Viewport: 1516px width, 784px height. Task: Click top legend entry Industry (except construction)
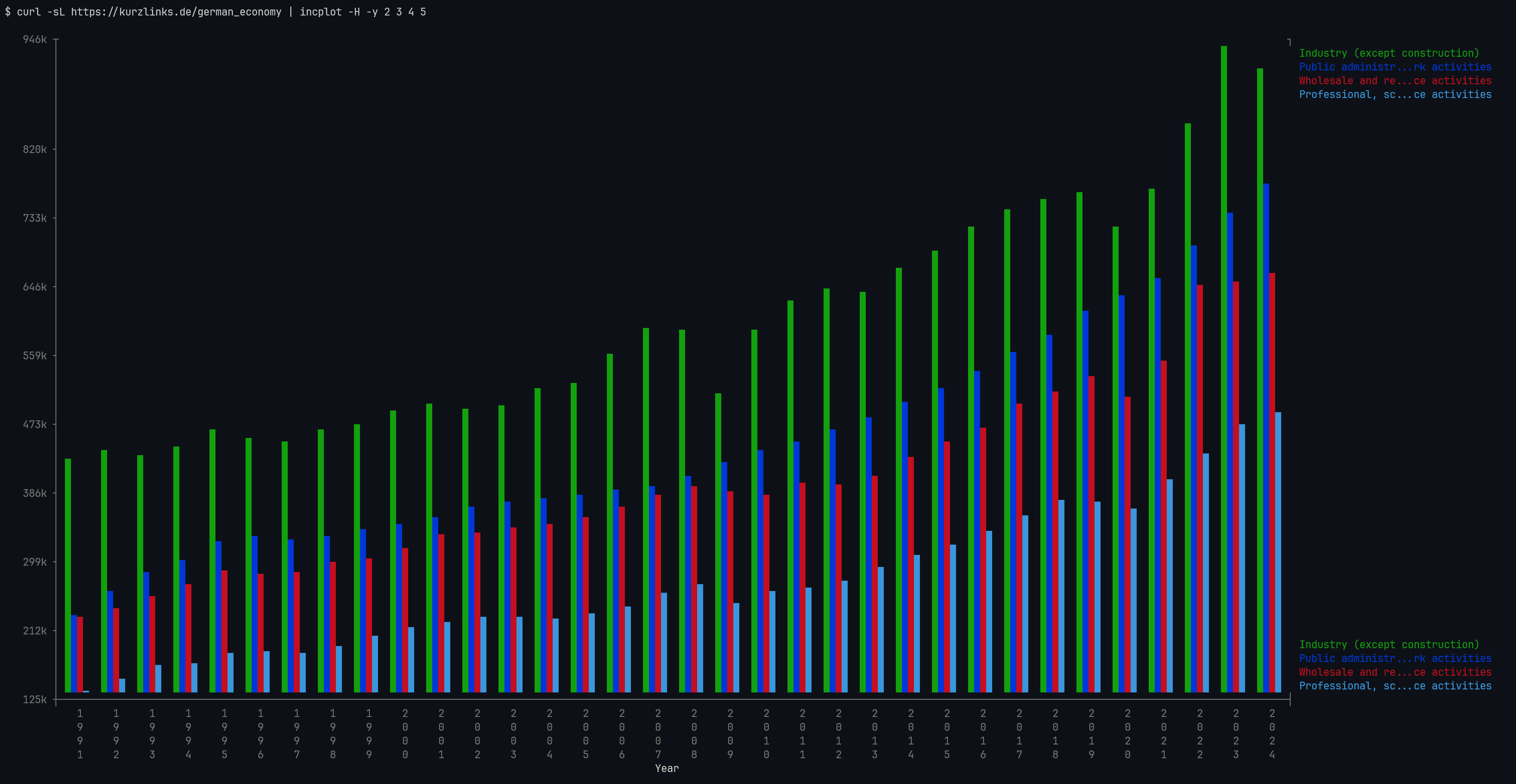1388,53
